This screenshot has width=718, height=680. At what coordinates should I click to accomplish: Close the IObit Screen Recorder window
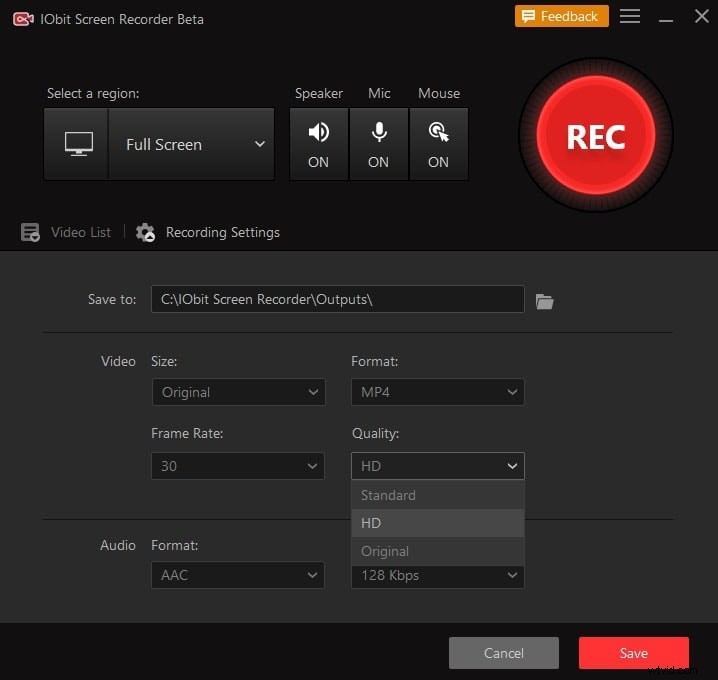click(702, 16)
